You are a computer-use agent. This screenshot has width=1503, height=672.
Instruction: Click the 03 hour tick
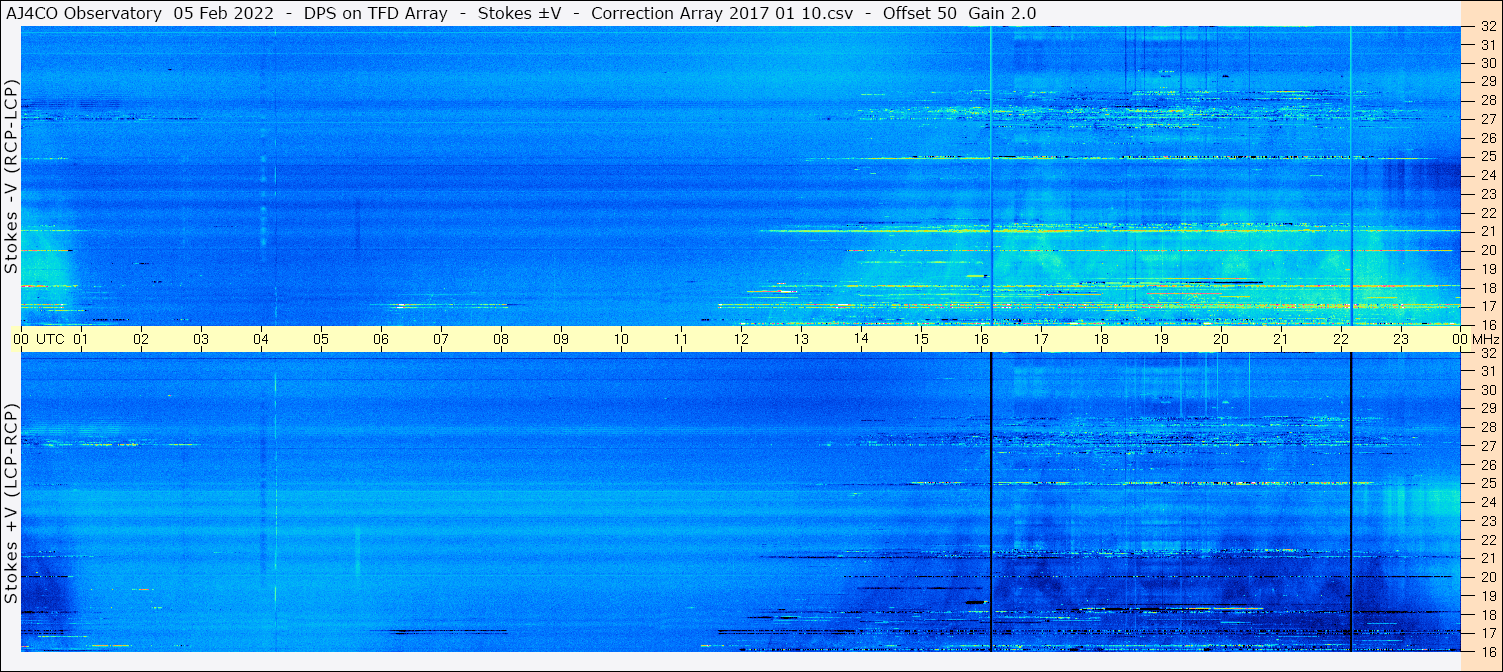click(201, 339)
